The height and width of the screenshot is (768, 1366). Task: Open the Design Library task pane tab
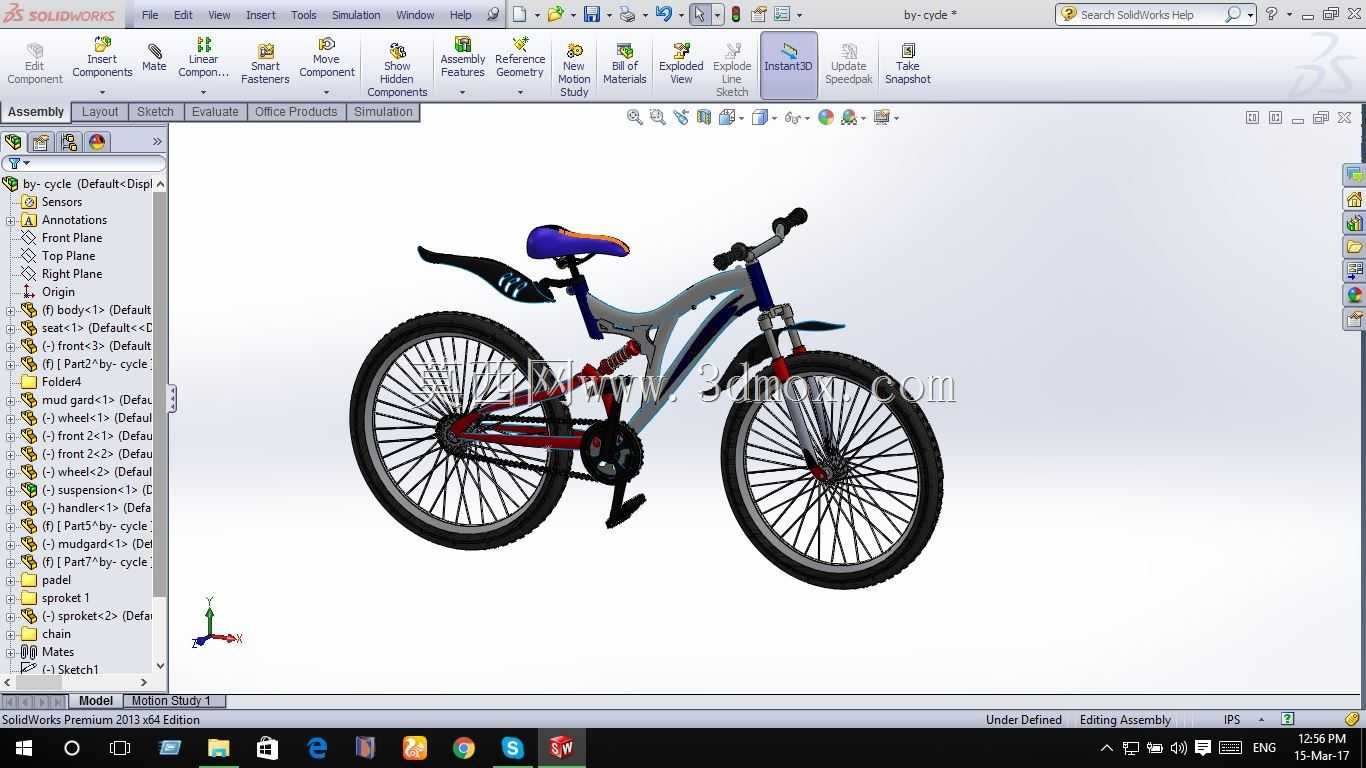pos(1354,223)
